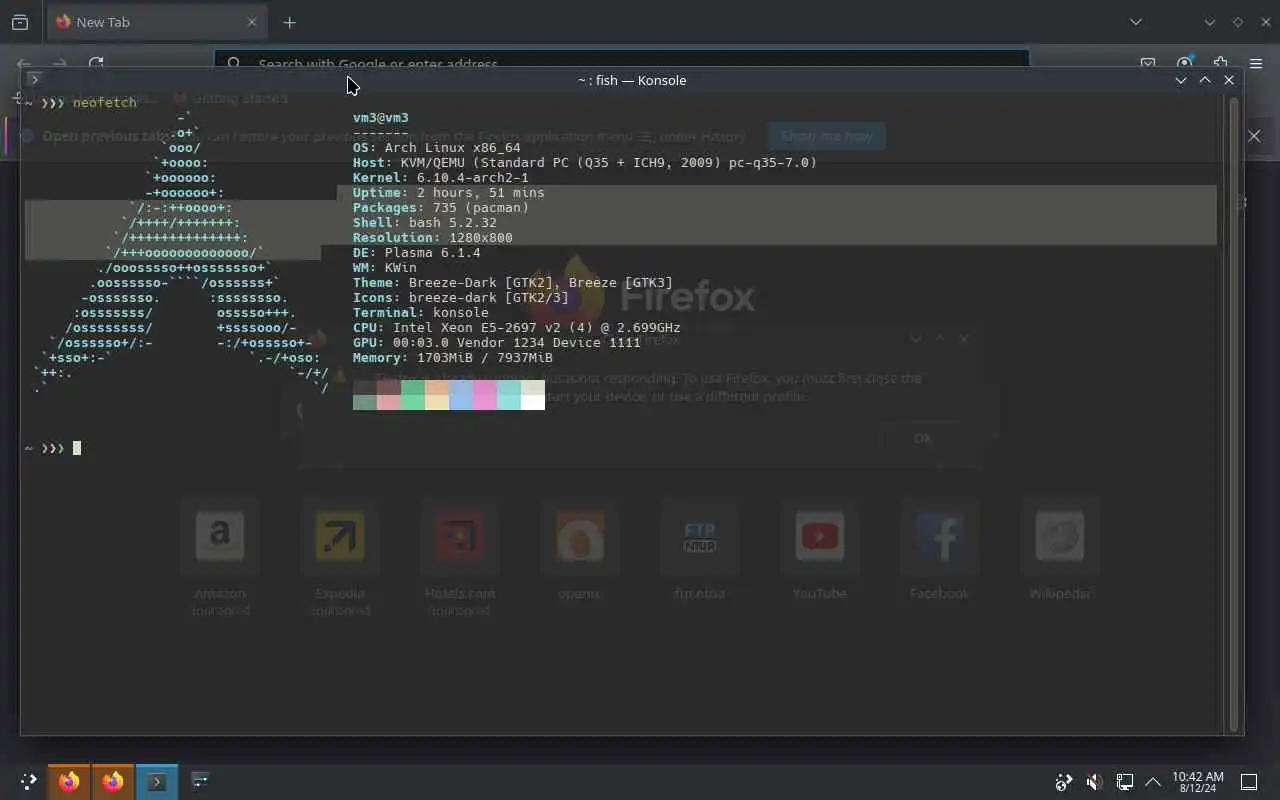Expand hidden system tray icons arrow
Viewport: 1280px width, 800px height.
pos(1152,782)
